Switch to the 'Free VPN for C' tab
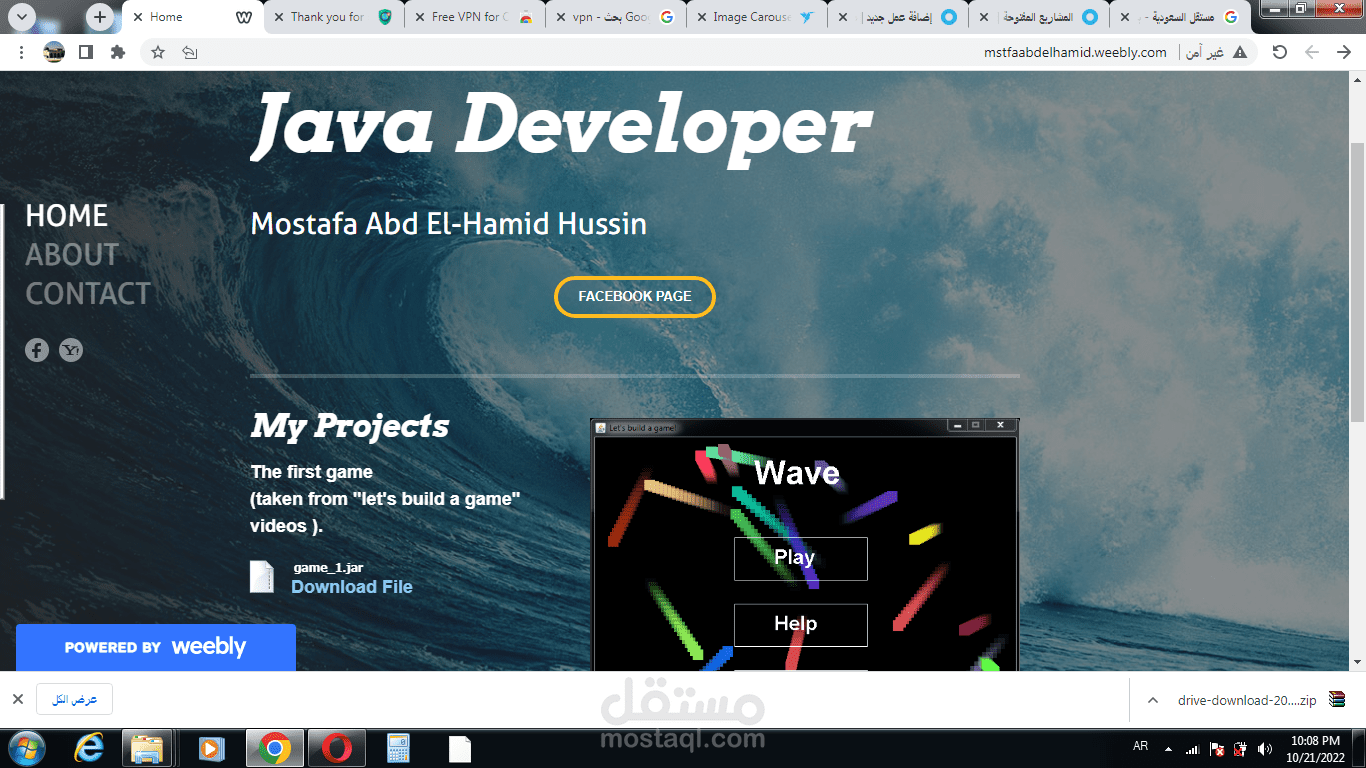 [475, 17]
